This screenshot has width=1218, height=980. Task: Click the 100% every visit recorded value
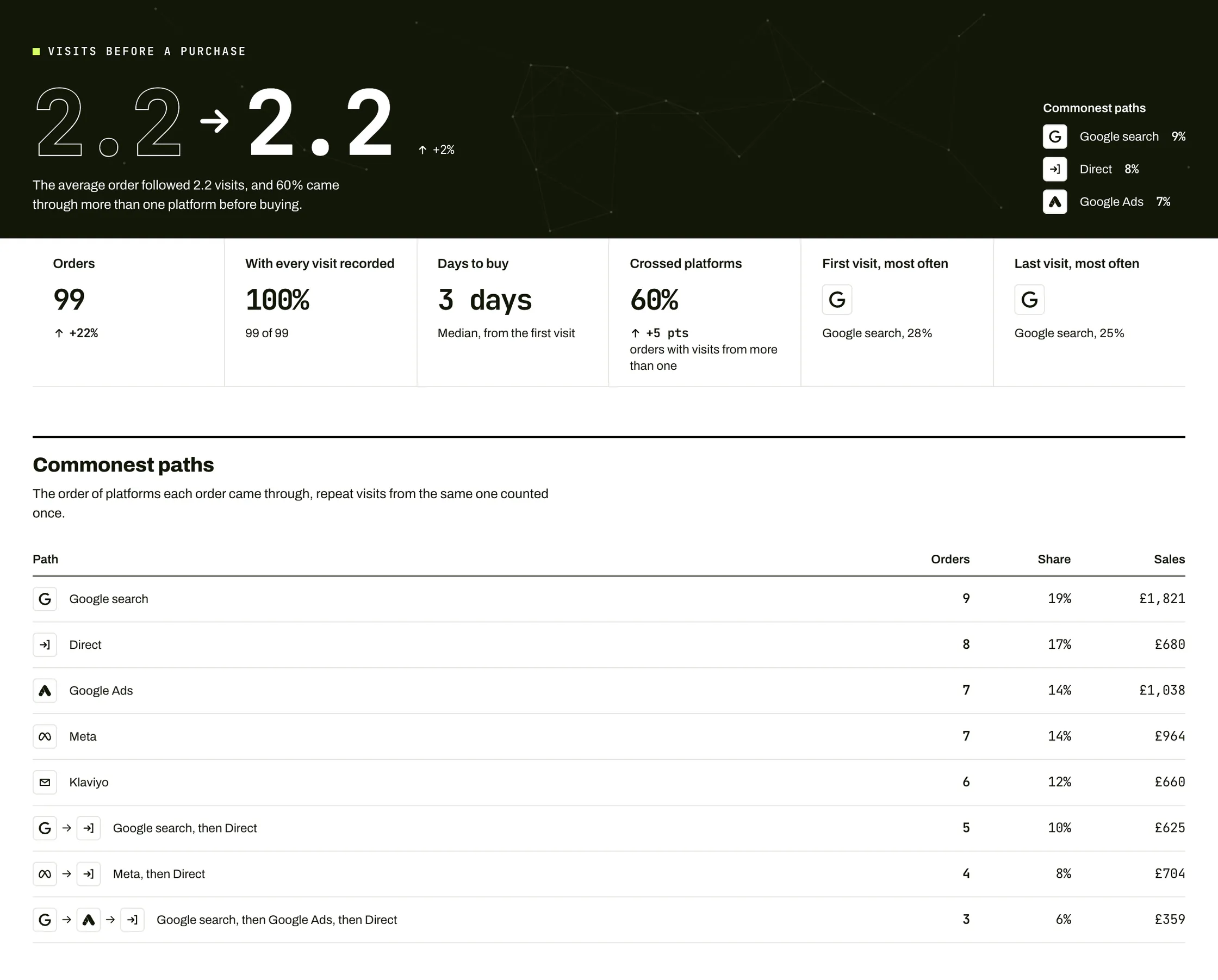pyautogui.click(x=277, y=300)
